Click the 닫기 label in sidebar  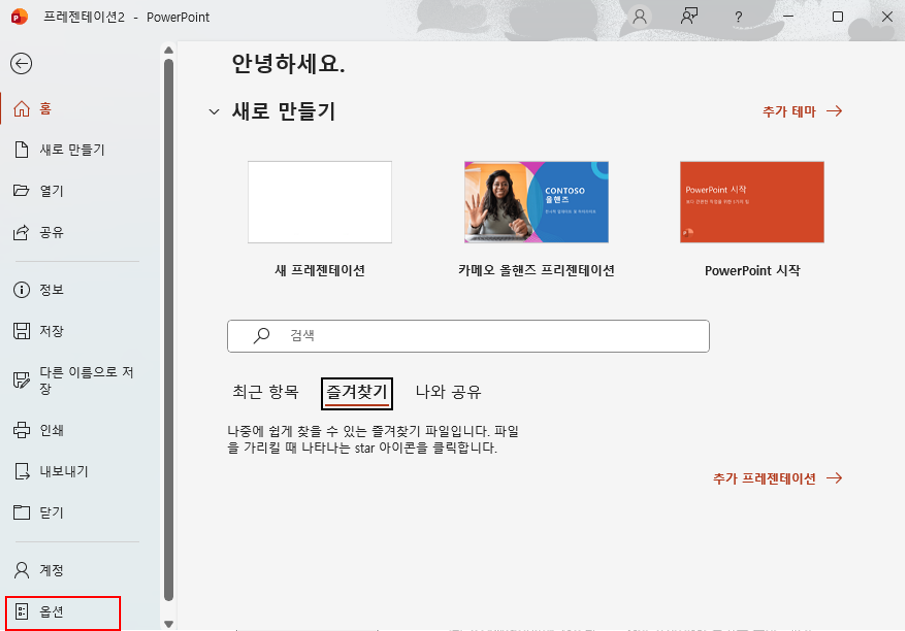(51, 512)
